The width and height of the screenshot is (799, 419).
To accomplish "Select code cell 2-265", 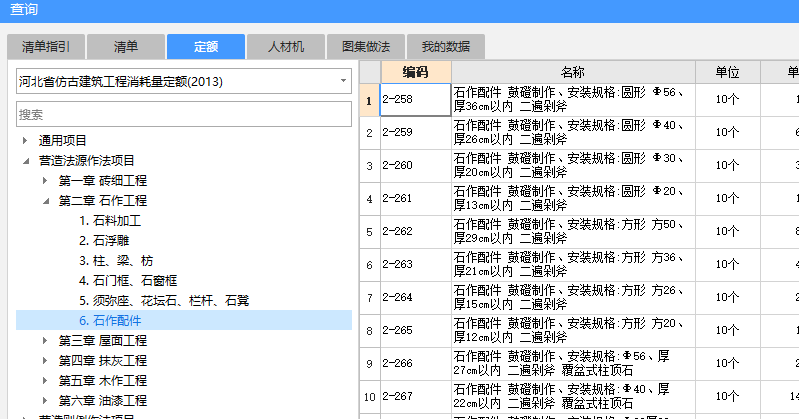I will [x=416, y=331].
